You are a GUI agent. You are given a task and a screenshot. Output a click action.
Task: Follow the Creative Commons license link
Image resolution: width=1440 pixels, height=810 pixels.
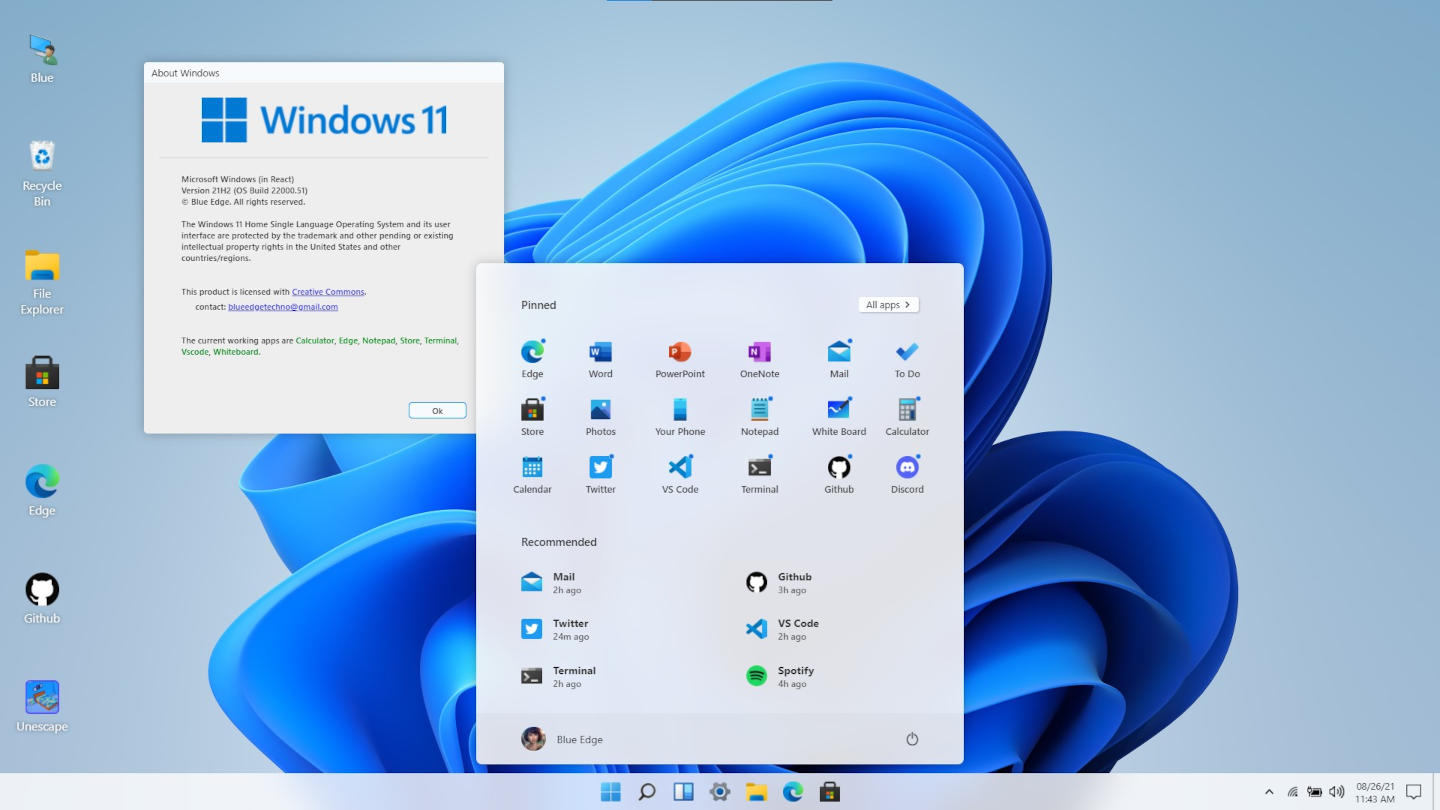(328, 292)
